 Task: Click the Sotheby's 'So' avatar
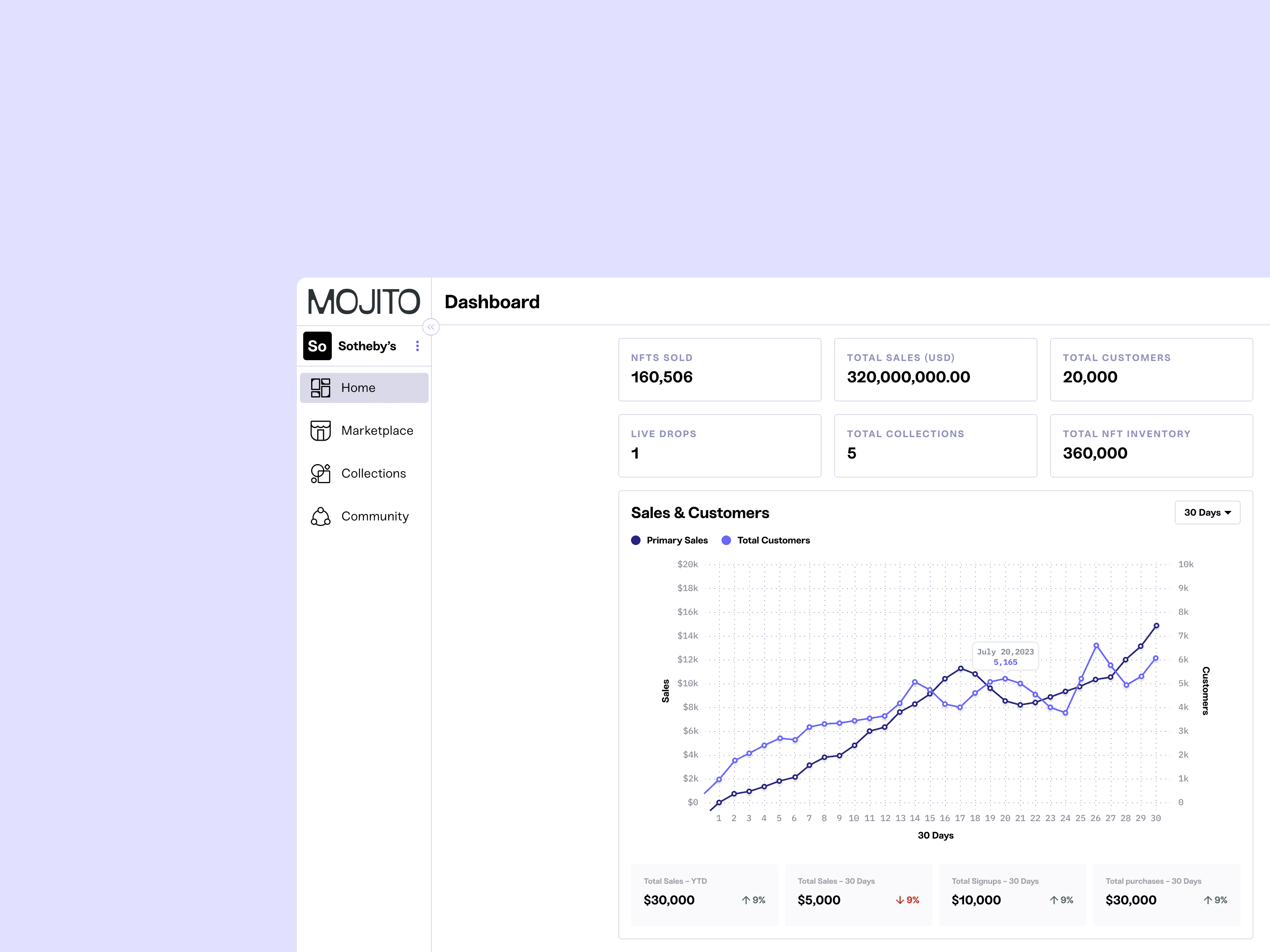pyautogui.click(x=317, y=346)
